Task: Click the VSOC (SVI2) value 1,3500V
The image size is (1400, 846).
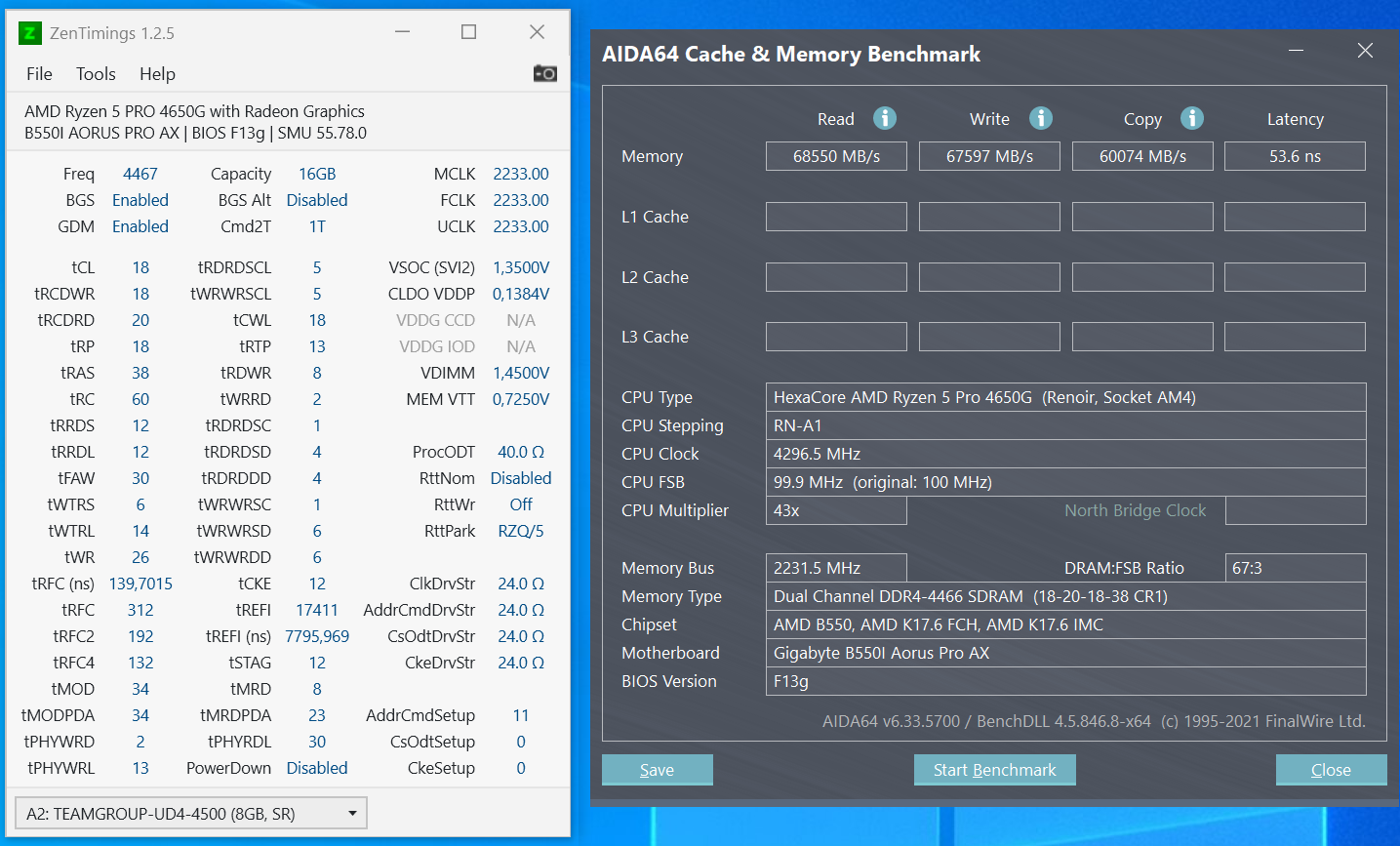Action: pyautogui.click(x=521, y=267)
